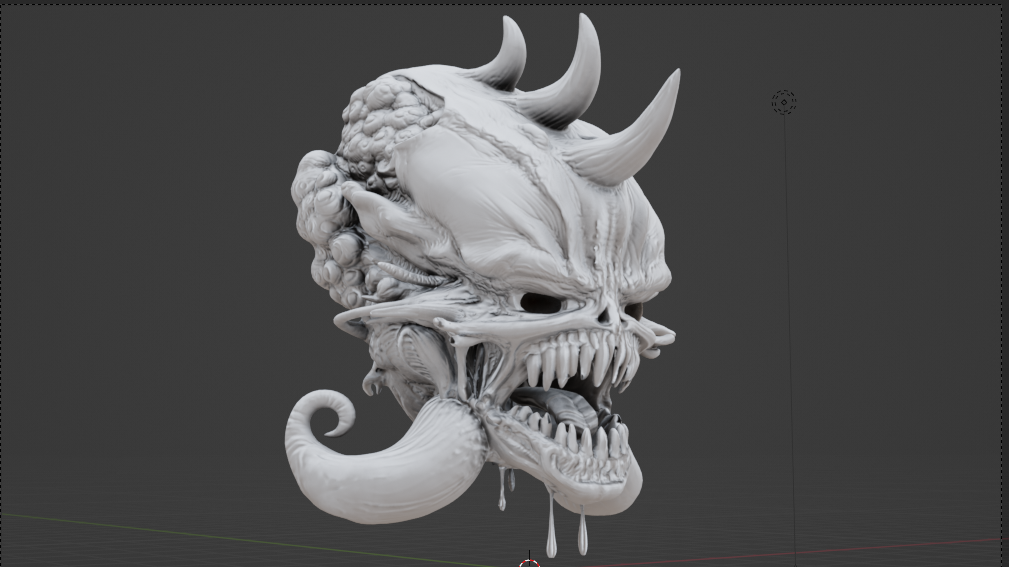Screen dimensions: 1009x567
Task: Click the 3D cursor at viewport bottom
Action: (x=530, y=562)
